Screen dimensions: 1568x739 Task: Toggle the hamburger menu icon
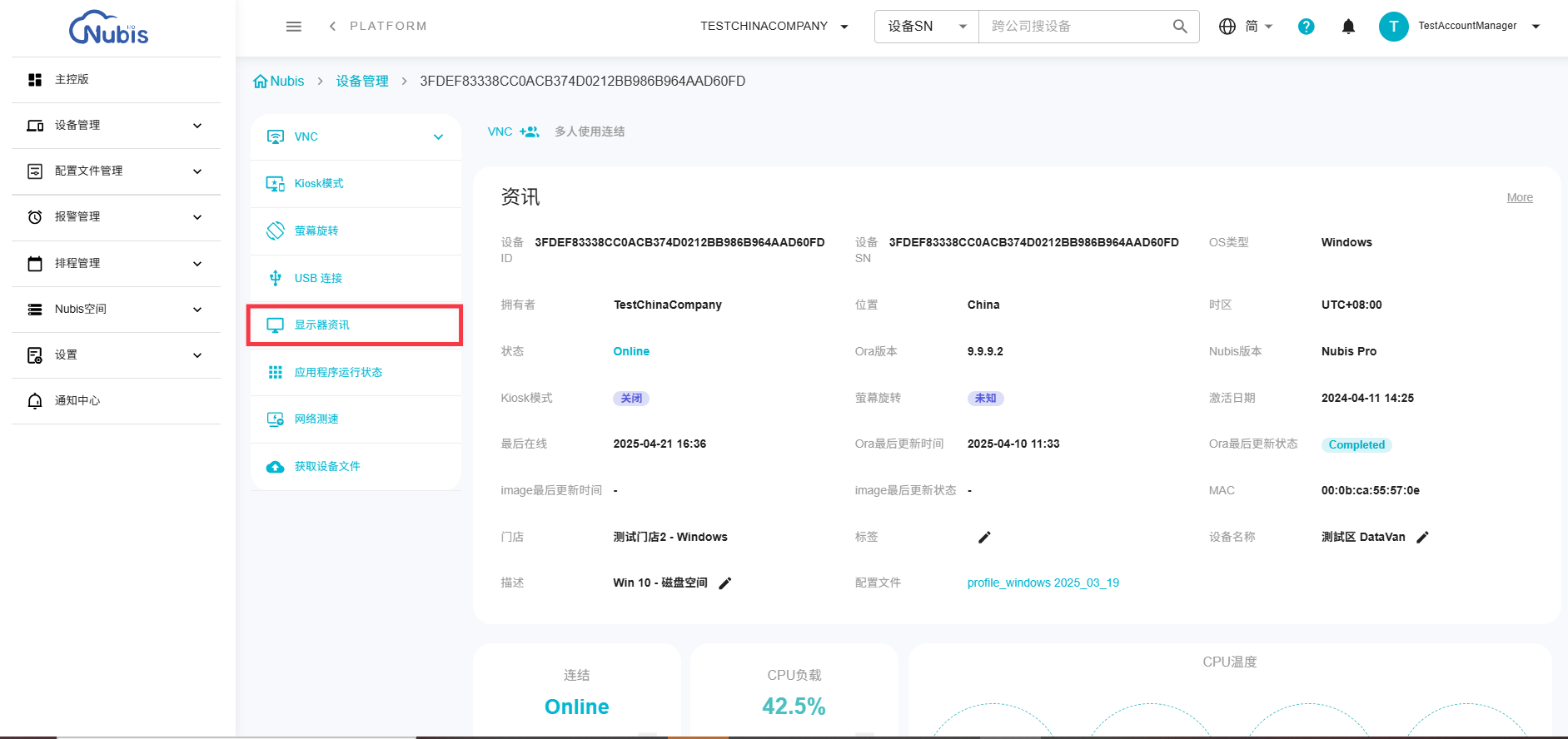point(294,27)
